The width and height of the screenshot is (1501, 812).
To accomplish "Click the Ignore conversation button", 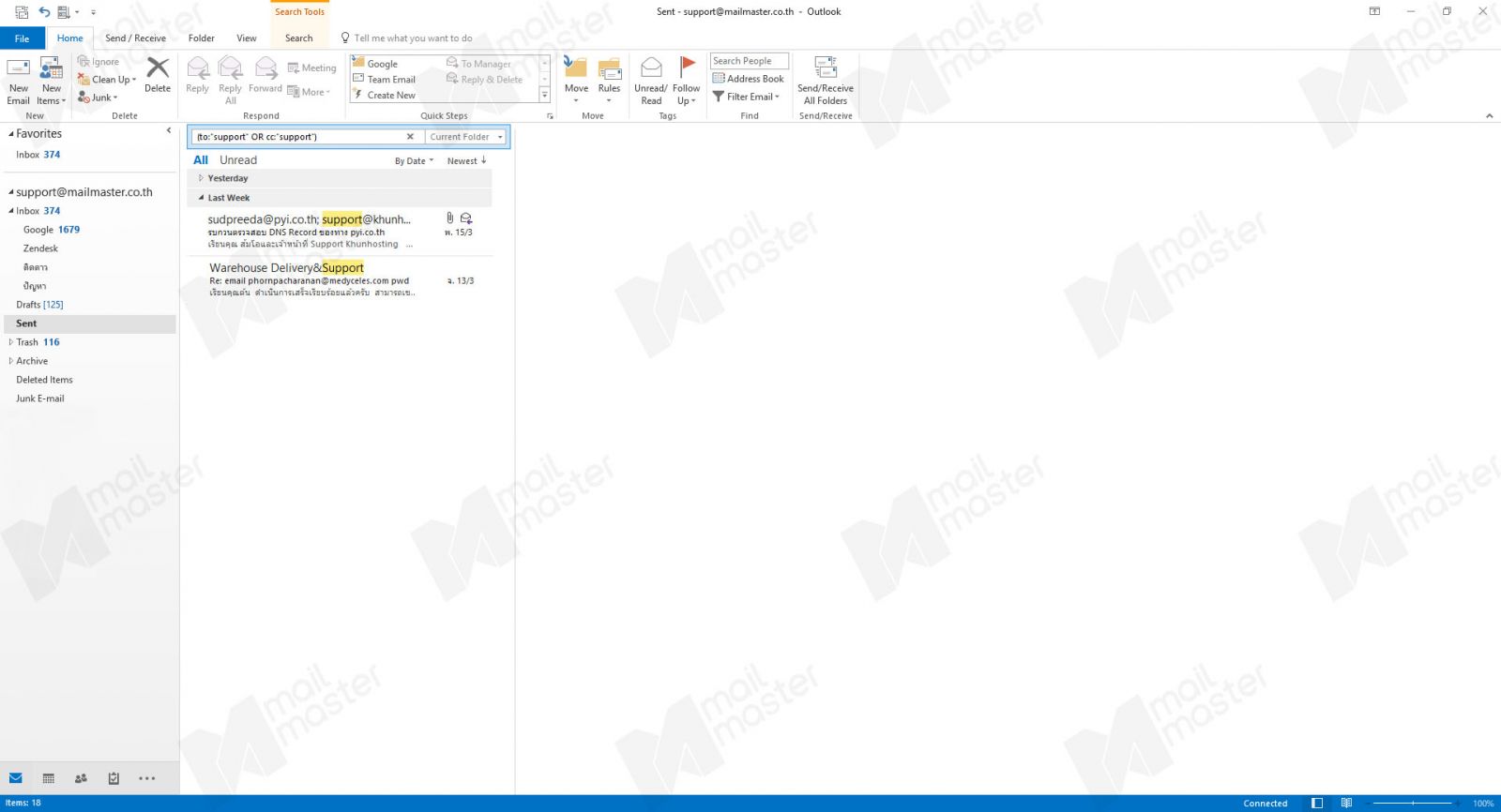I will pyautogui.click(x=99, y=62).
